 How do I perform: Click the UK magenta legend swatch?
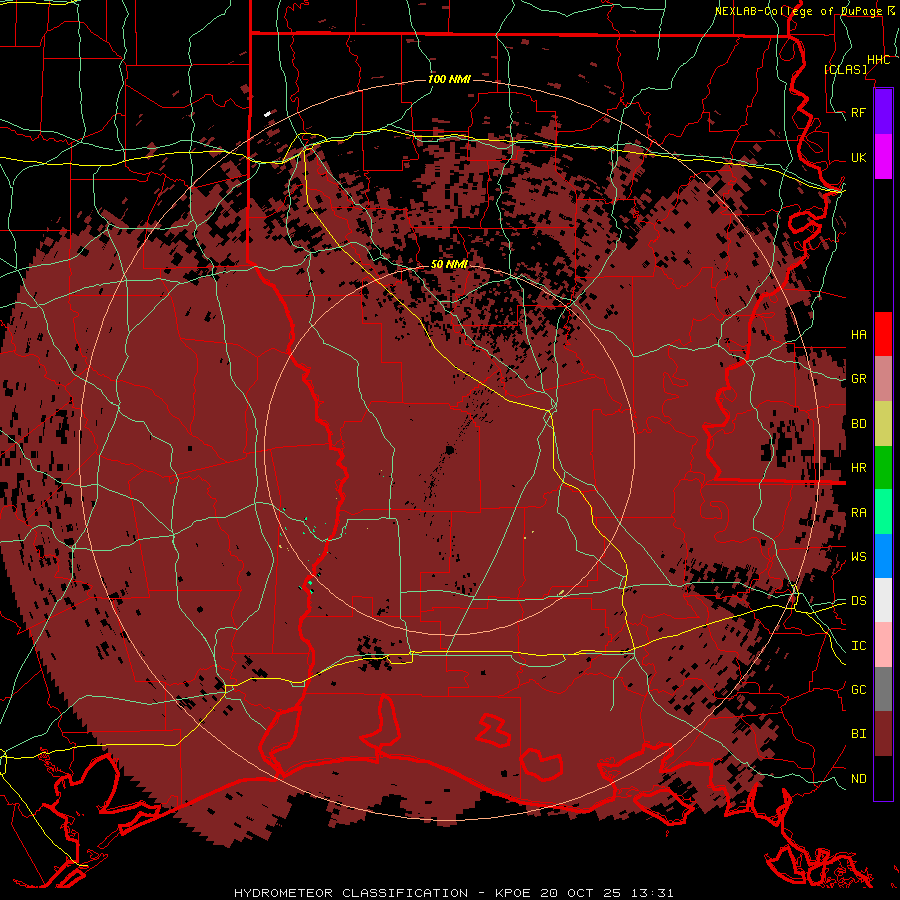point(883,157)
